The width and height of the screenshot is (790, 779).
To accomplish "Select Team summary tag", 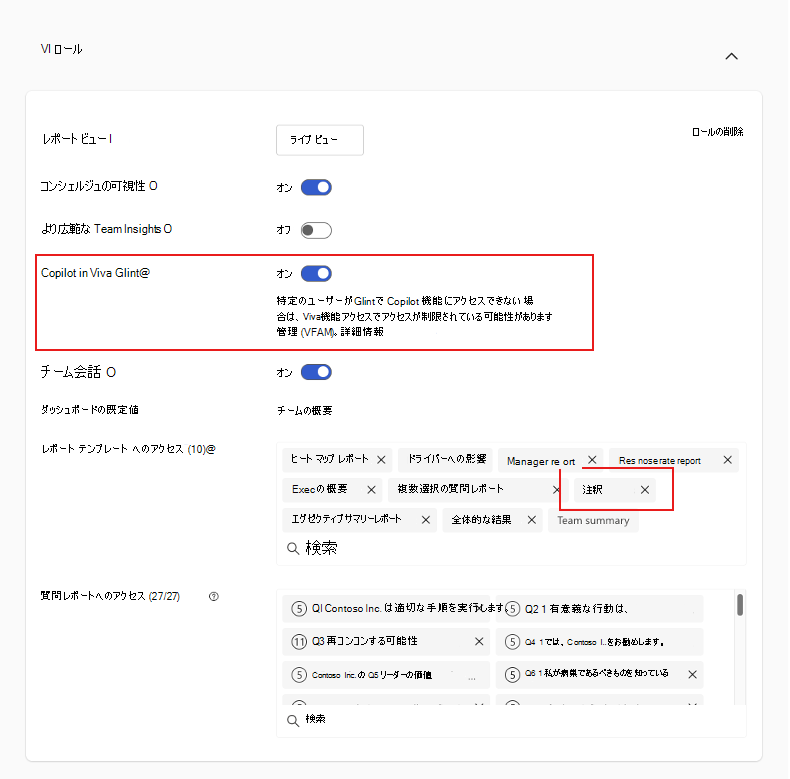I will pyautogui.click(x=593, y=521).
